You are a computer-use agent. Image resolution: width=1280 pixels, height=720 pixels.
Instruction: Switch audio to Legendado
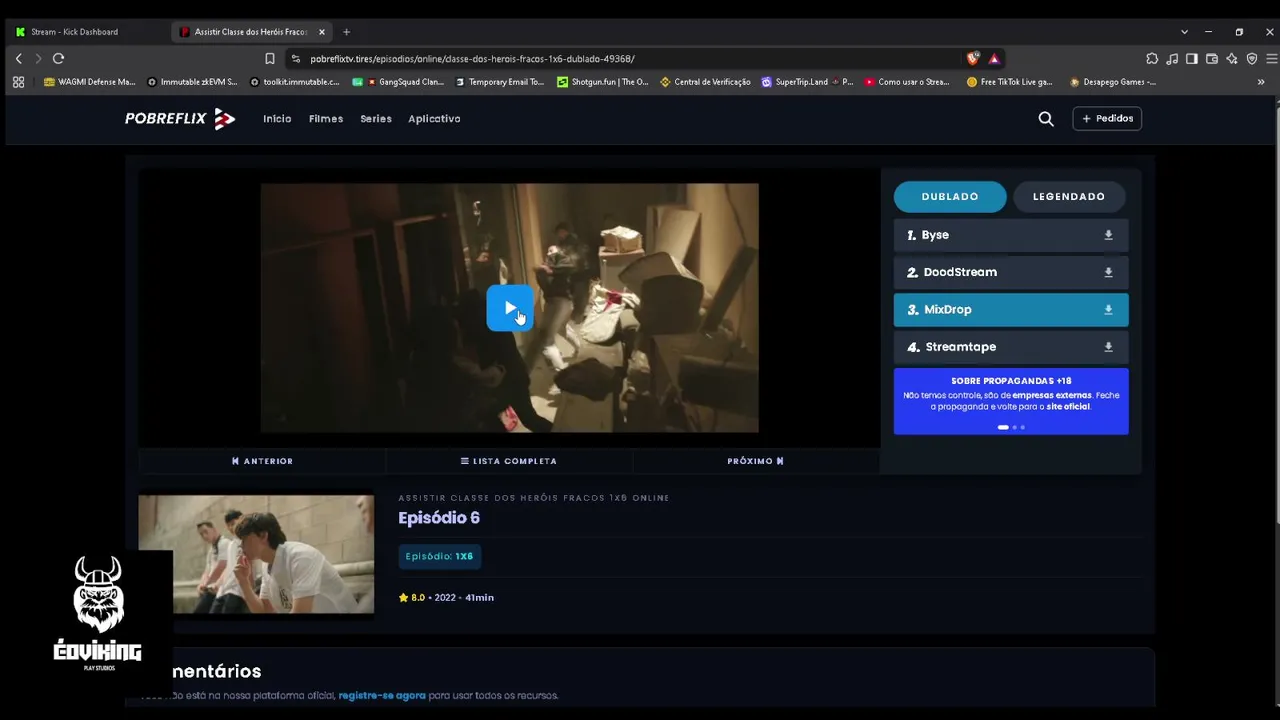coord(1069,197)
